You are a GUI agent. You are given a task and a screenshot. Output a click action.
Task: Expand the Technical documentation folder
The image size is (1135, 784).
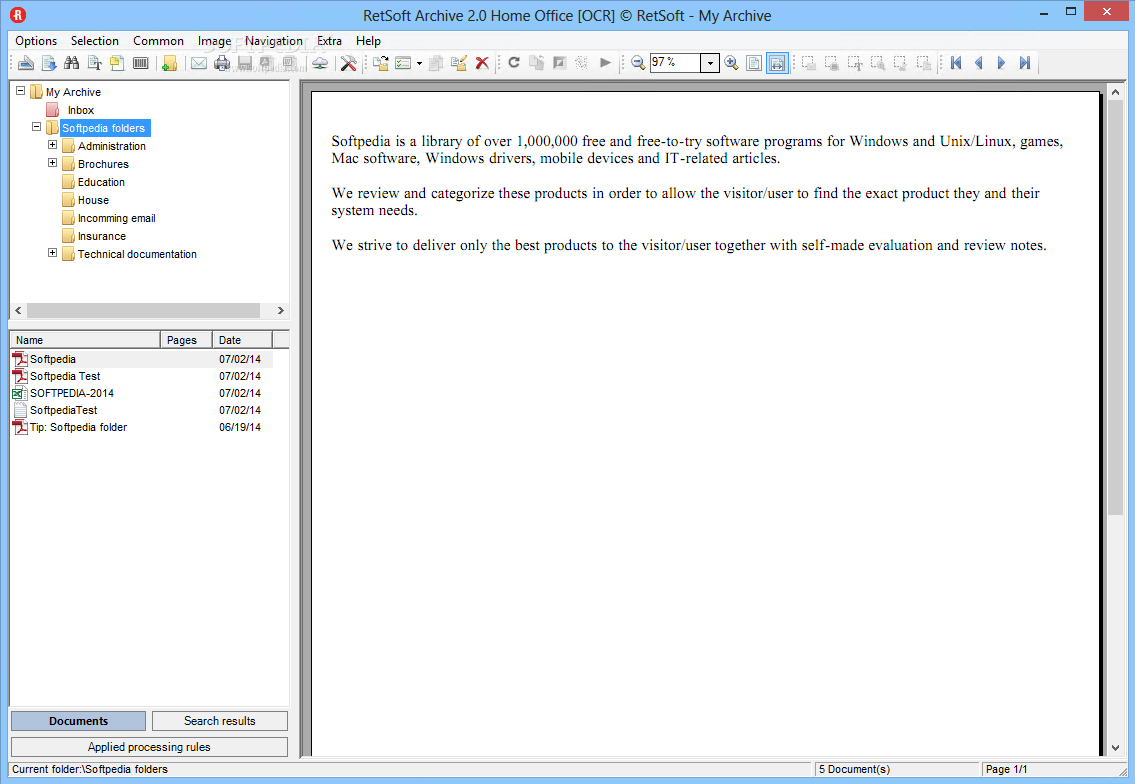coord(52,253)
